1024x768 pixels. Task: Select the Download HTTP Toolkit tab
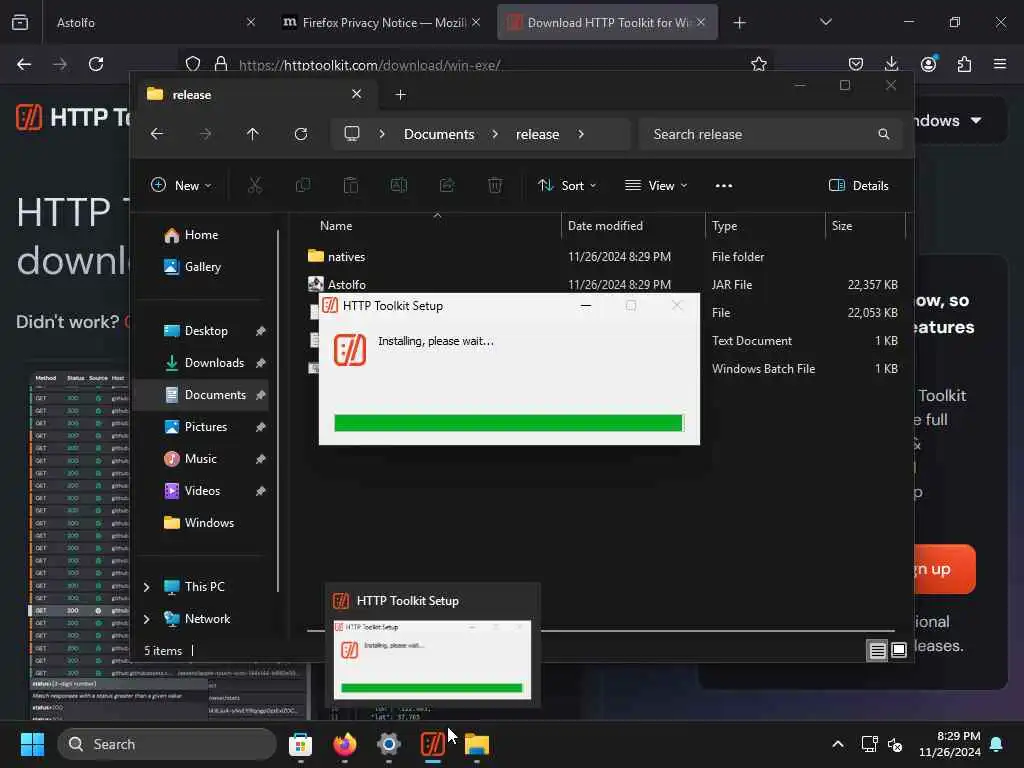[x=607, y=22]
